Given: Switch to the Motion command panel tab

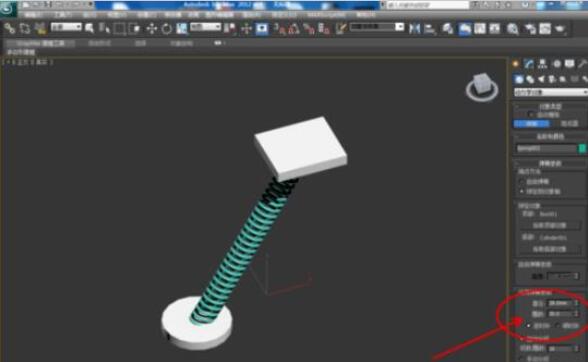Looking at the screenshot, I should (557, 64).
